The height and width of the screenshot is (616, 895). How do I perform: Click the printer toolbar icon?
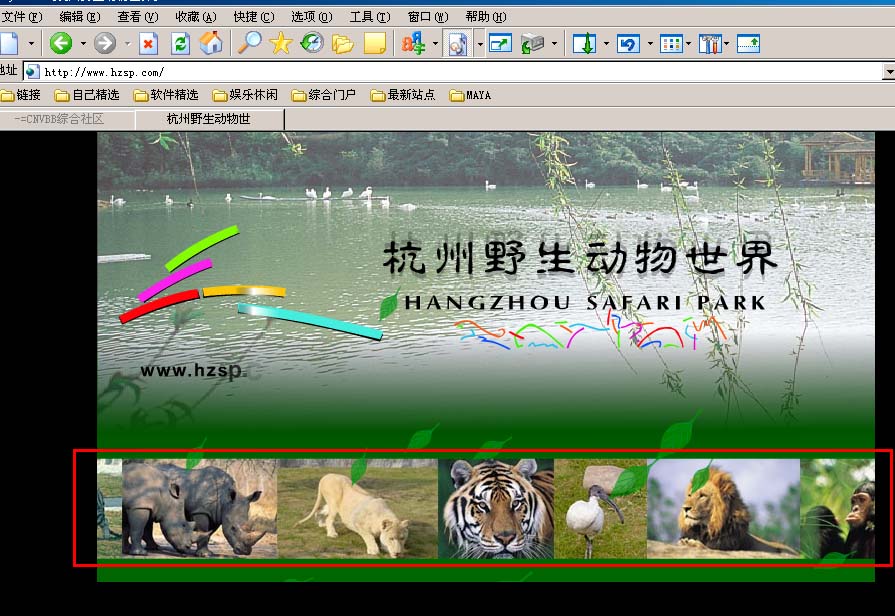coord(533,43)
